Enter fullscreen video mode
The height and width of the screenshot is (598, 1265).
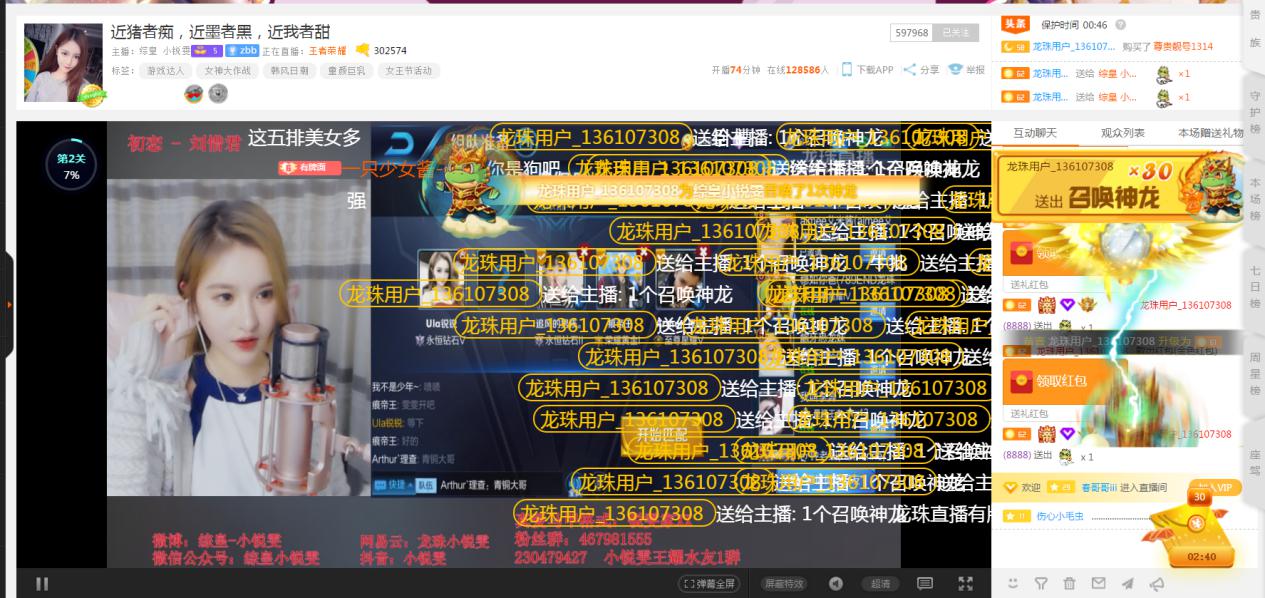pos(966,584)
